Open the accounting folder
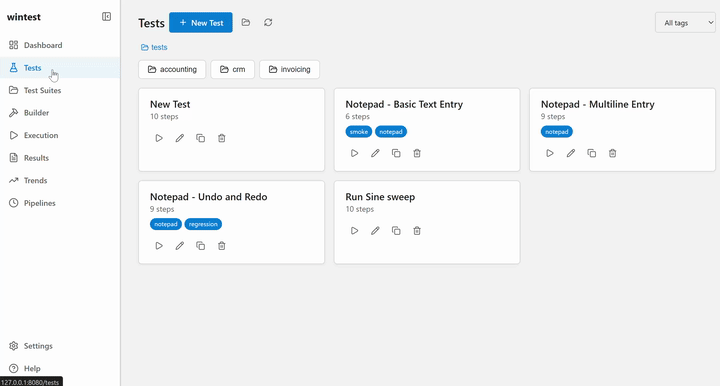Screen dimensions: 720x386 coord(172,69)
